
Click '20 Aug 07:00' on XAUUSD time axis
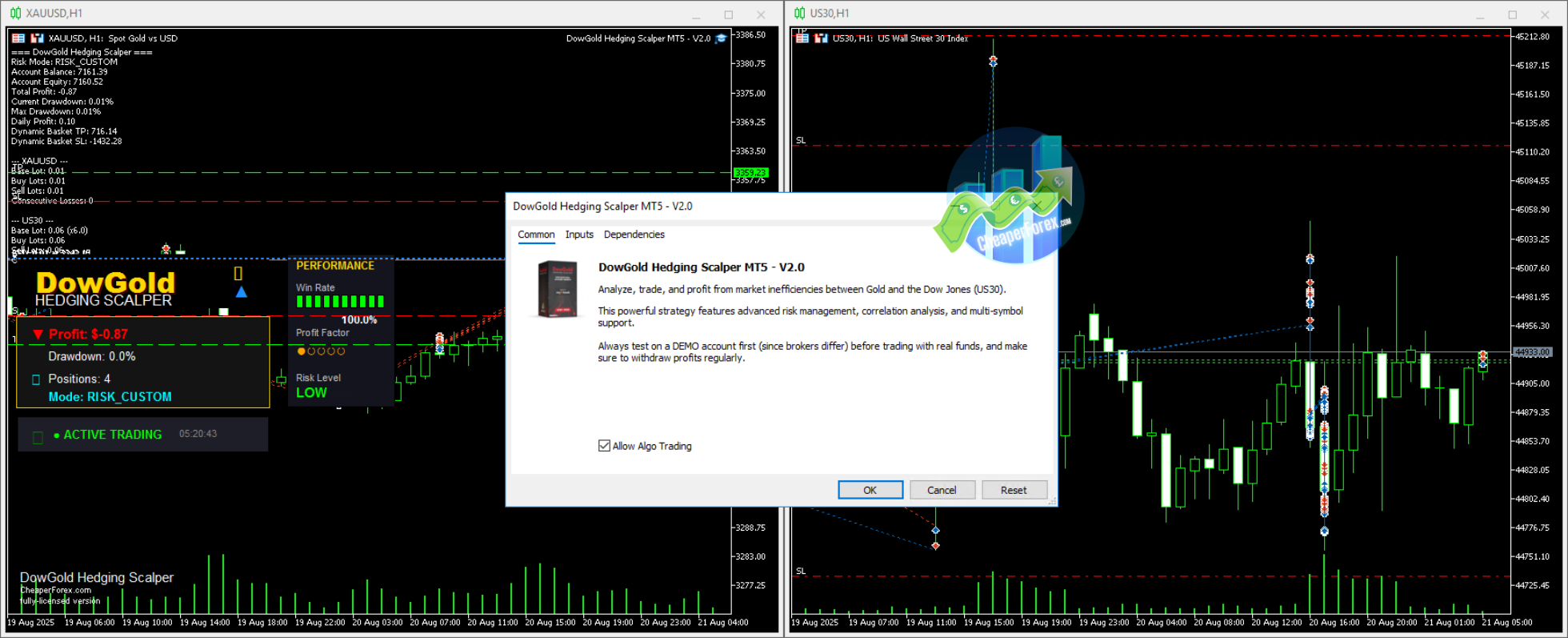[435, 622]
